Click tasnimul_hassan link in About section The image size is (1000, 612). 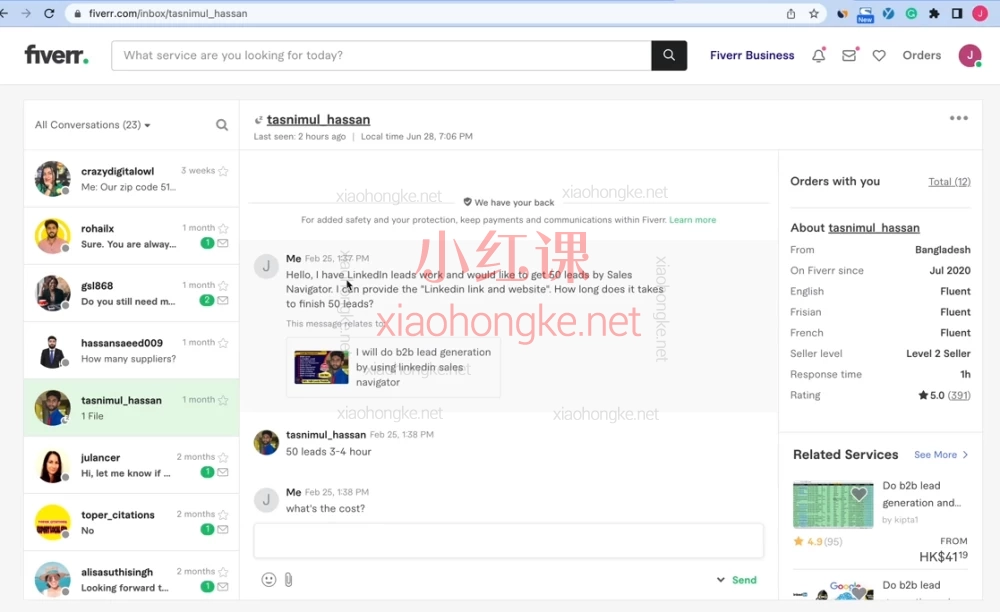tap(874, 228)
